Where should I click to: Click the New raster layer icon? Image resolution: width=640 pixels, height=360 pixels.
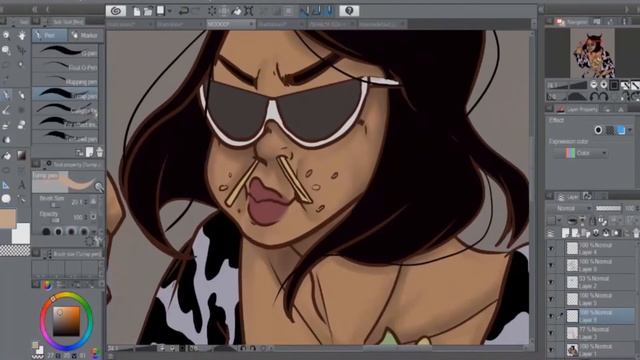pyautogui.click(x=566, y=233)
